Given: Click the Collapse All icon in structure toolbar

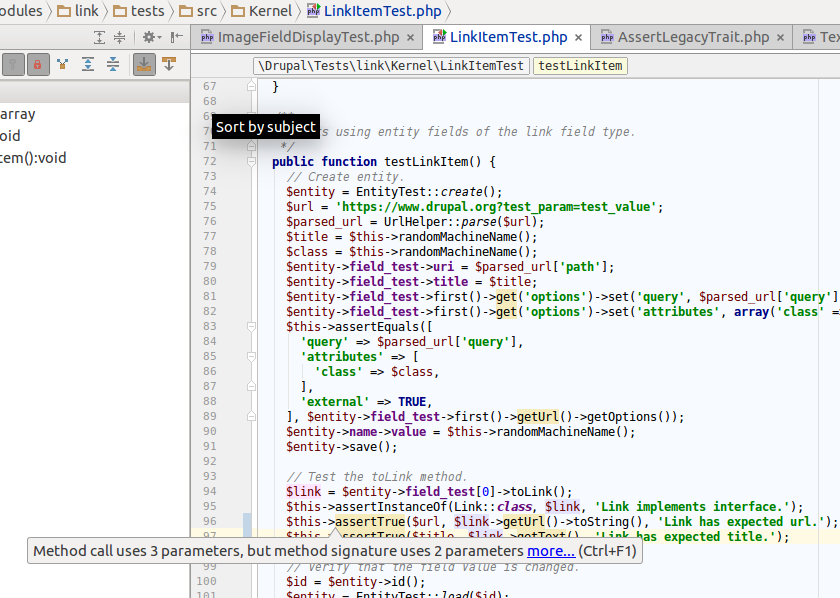Looking at the screenshot, I should (x=113, y=64).
